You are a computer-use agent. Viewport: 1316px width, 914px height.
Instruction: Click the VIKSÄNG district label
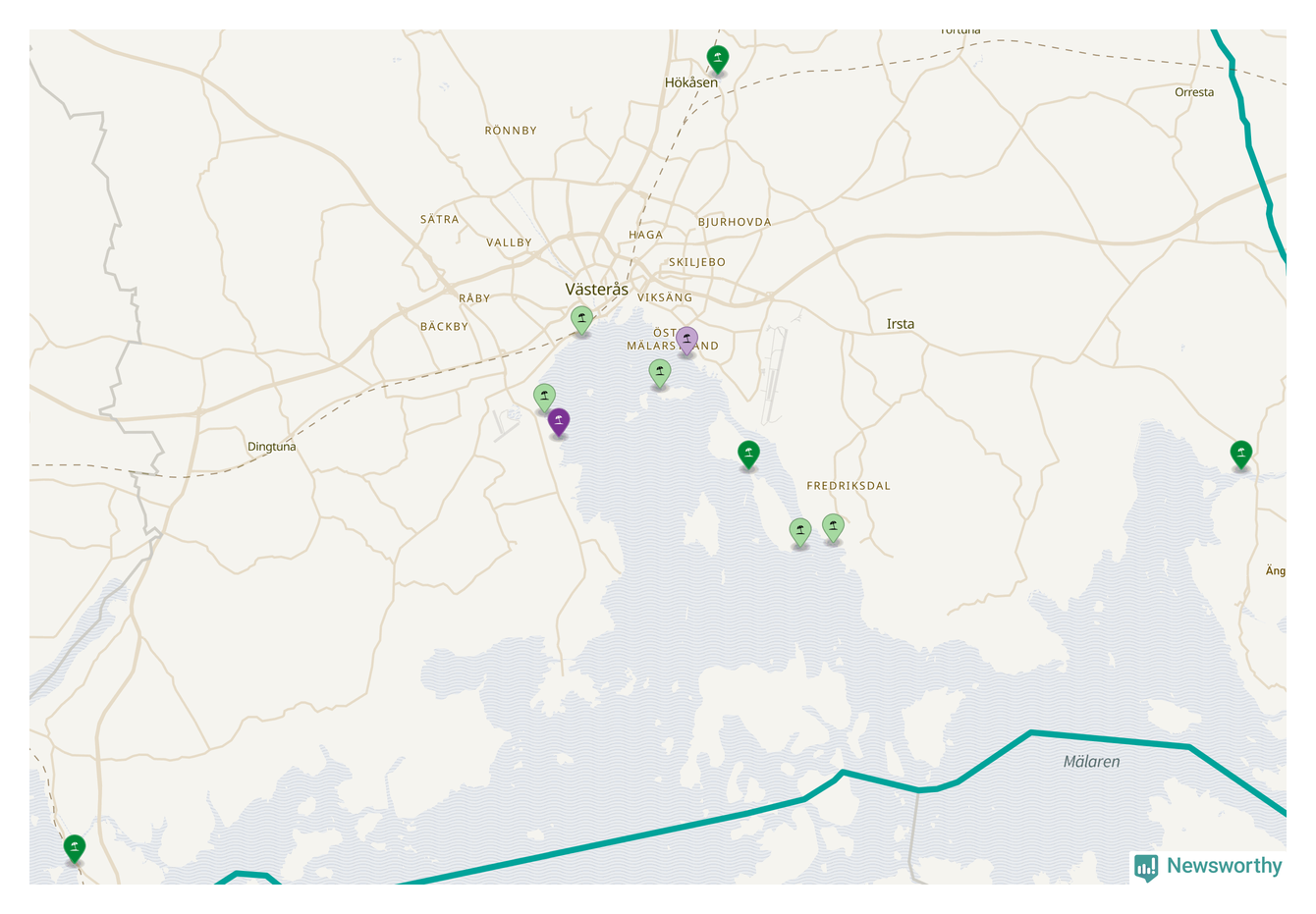point(665,297)
